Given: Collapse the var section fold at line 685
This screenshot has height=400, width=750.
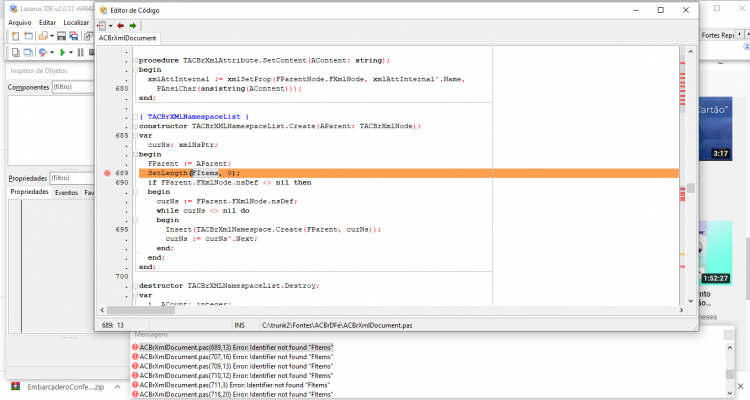Looking at the screenshot, I should [x=135, y=136].
